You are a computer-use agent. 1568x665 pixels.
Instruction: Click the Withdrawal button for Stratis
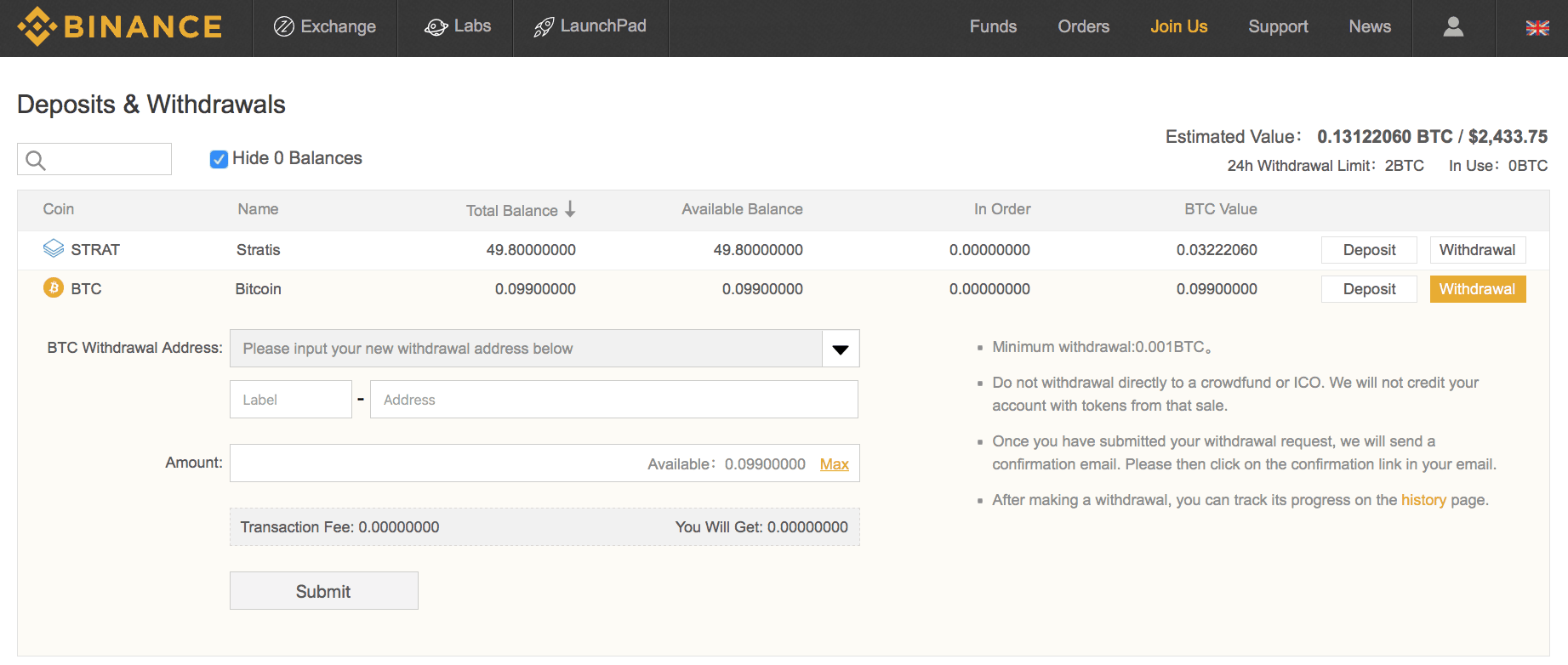tap(1477, 250)
